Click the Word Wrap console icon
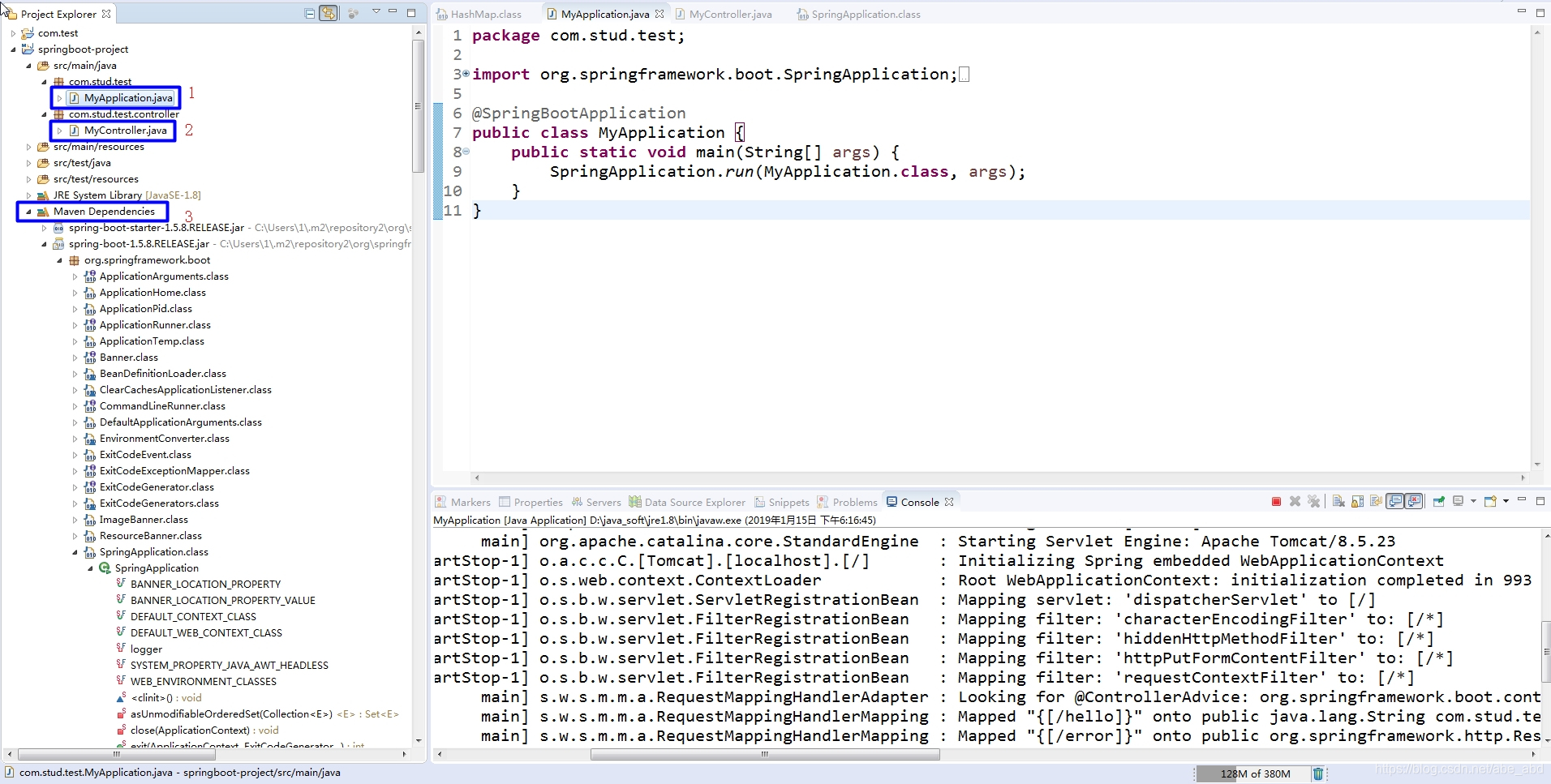This screenshot has height=784, width=1551. (x=1376, y=501)
